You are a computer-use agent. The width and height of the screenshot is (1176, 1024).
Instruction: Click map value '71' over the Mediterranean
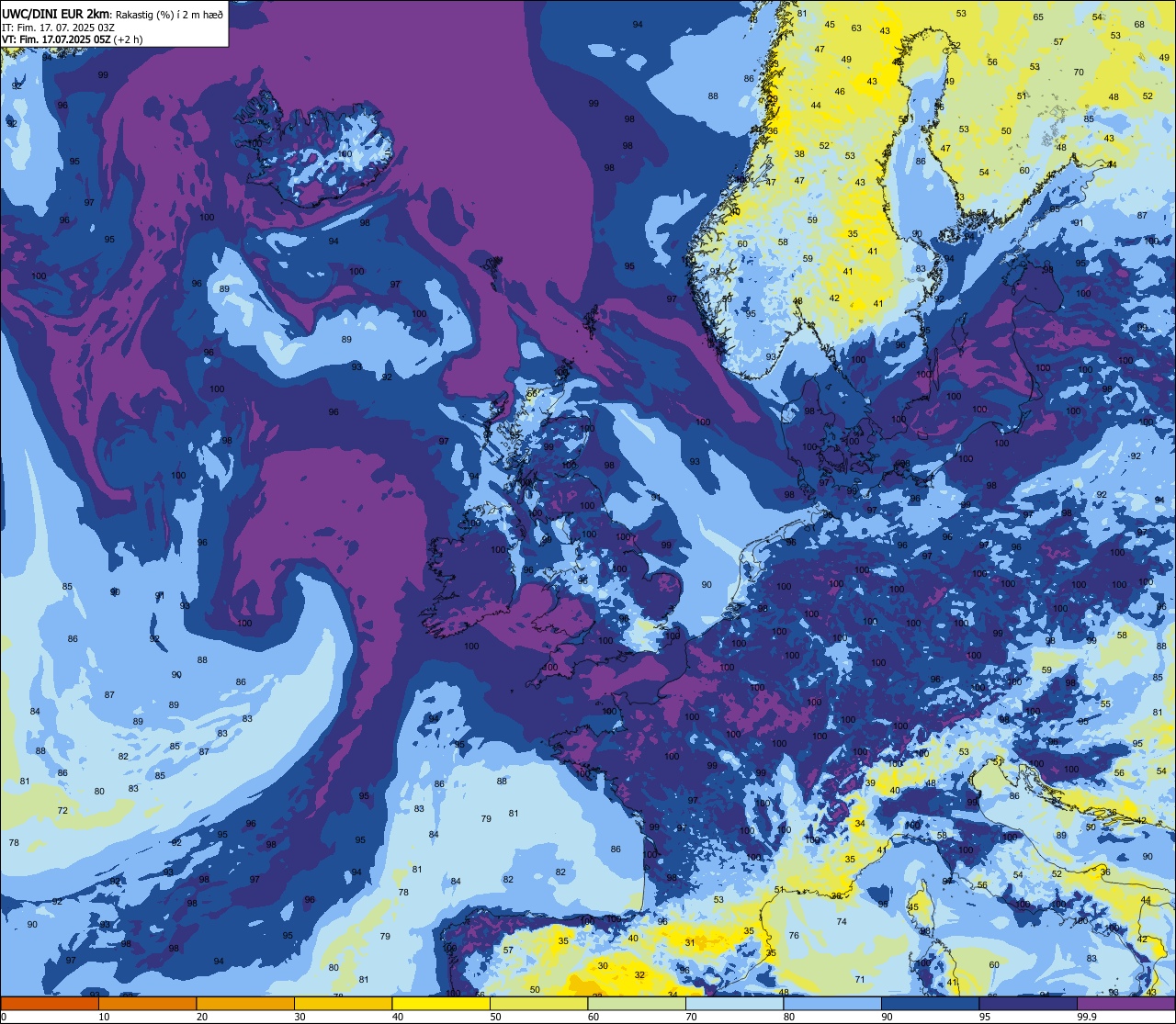click(x=860, y=980)
